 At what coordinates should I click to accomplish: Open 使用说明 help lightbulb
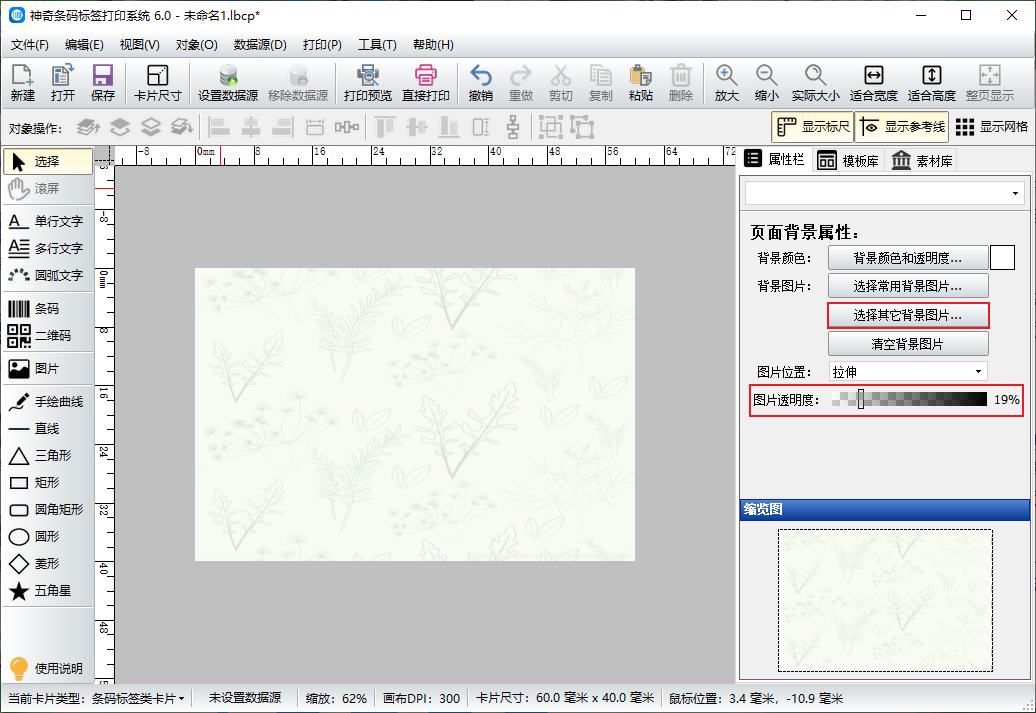point(48,668)
